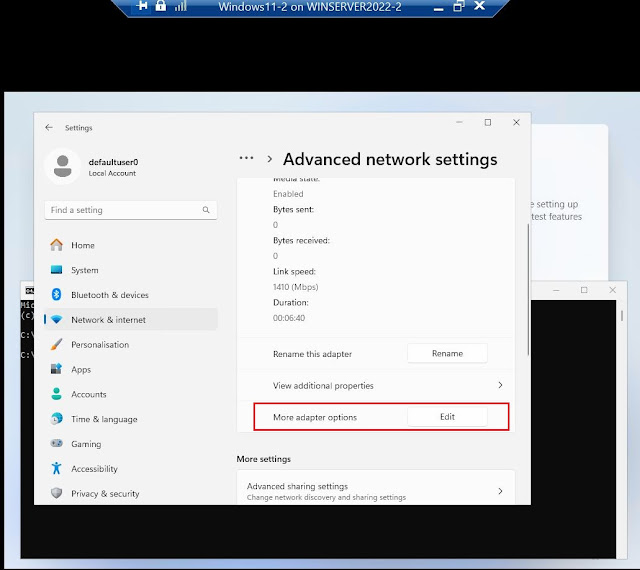Click the Bytes sent label

[293, 209]
